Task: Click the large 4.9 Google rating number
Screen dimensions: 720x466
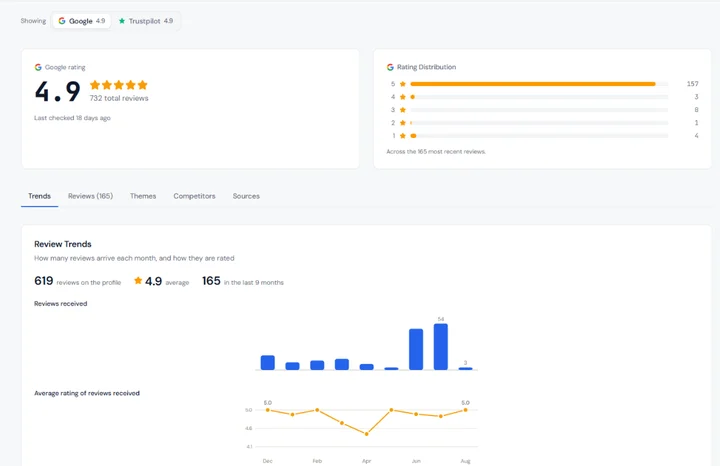Action: coord(58,91)
